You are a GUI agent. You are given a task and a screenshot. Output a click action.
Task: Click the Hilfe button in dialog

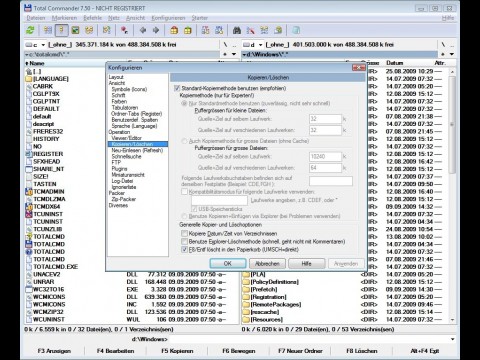pos(306,263)
